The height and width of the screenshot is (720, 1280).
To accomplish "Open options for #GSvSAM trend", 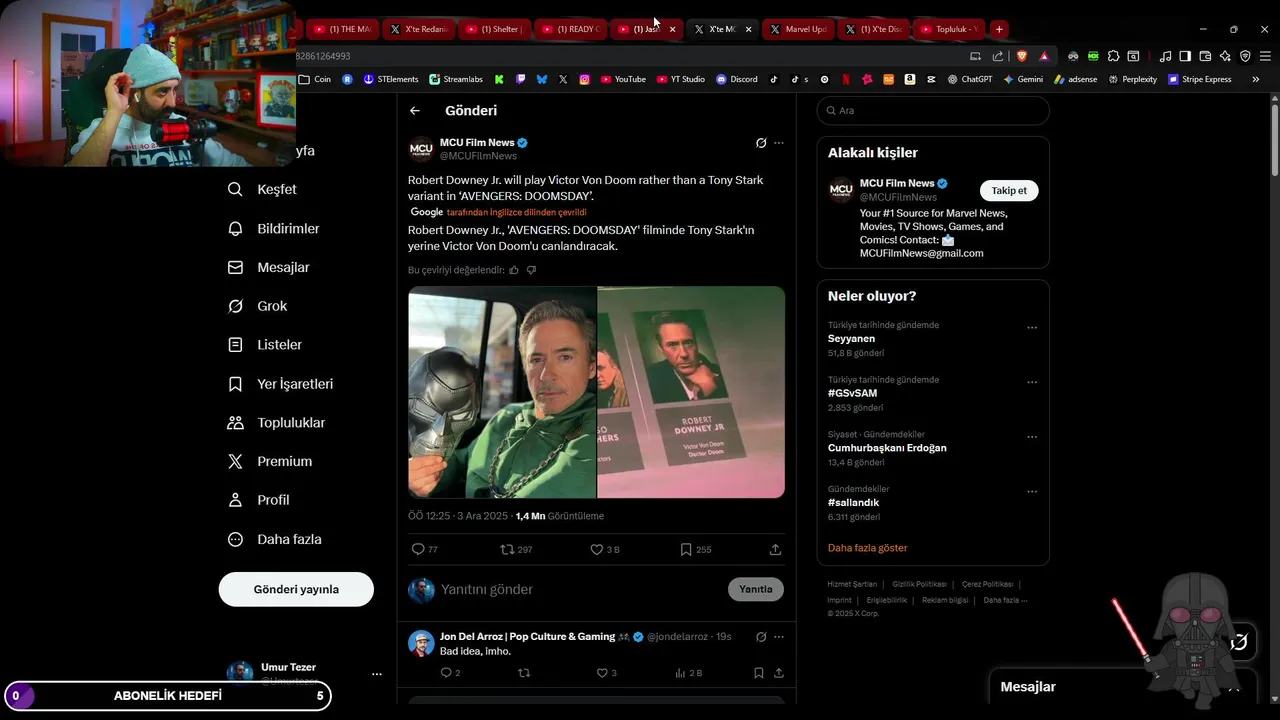I will tap(1032, 382).
